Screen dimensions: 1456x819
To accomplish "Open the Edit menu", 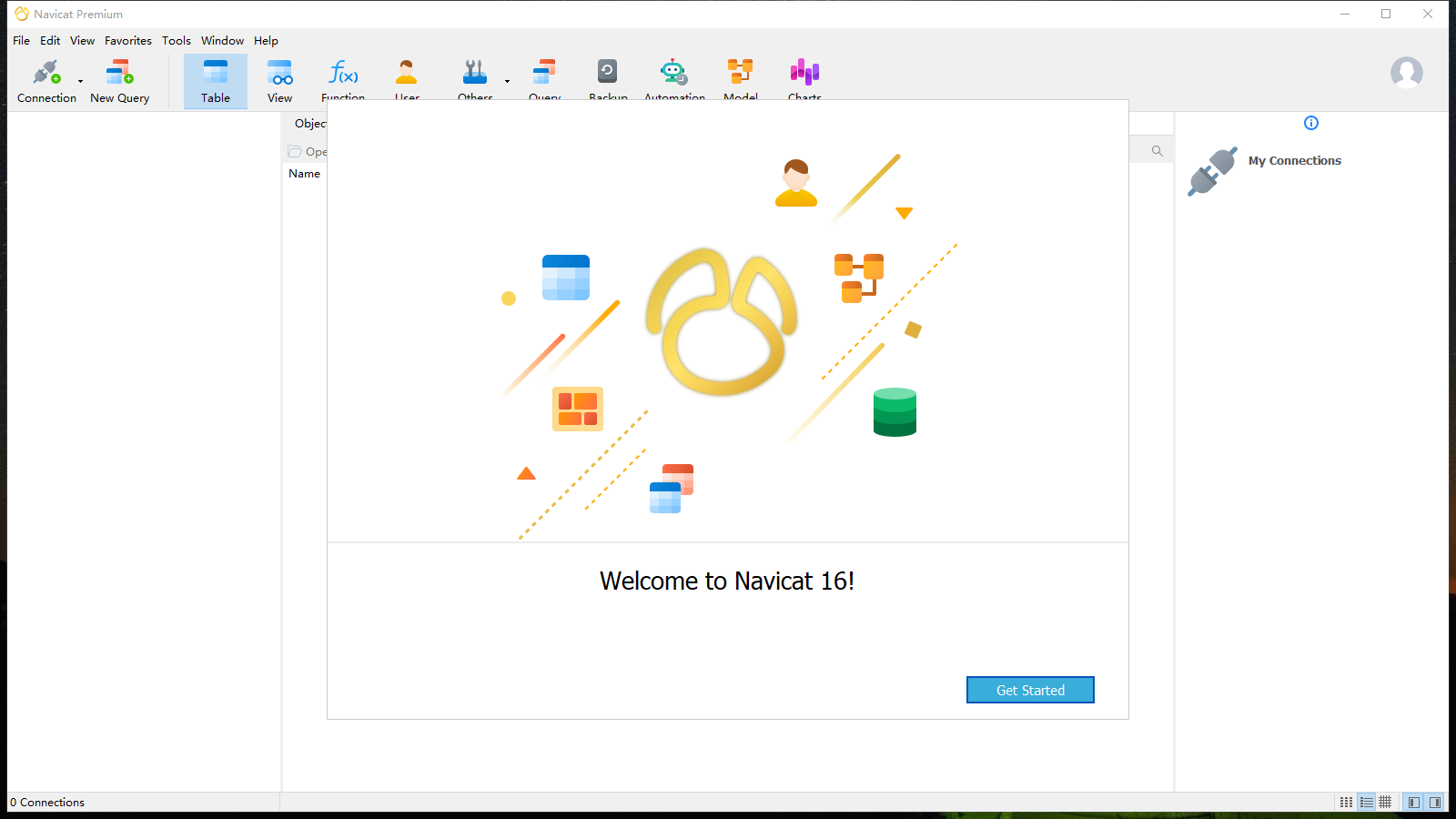I will [50, 41].
